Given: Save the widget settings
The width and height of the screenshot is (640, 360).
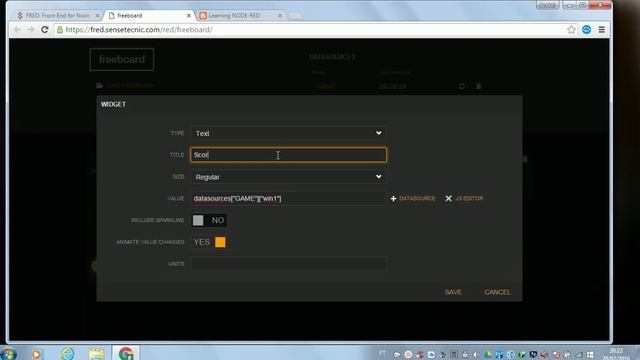Looking at the screenshot, I should coord(453,292).
